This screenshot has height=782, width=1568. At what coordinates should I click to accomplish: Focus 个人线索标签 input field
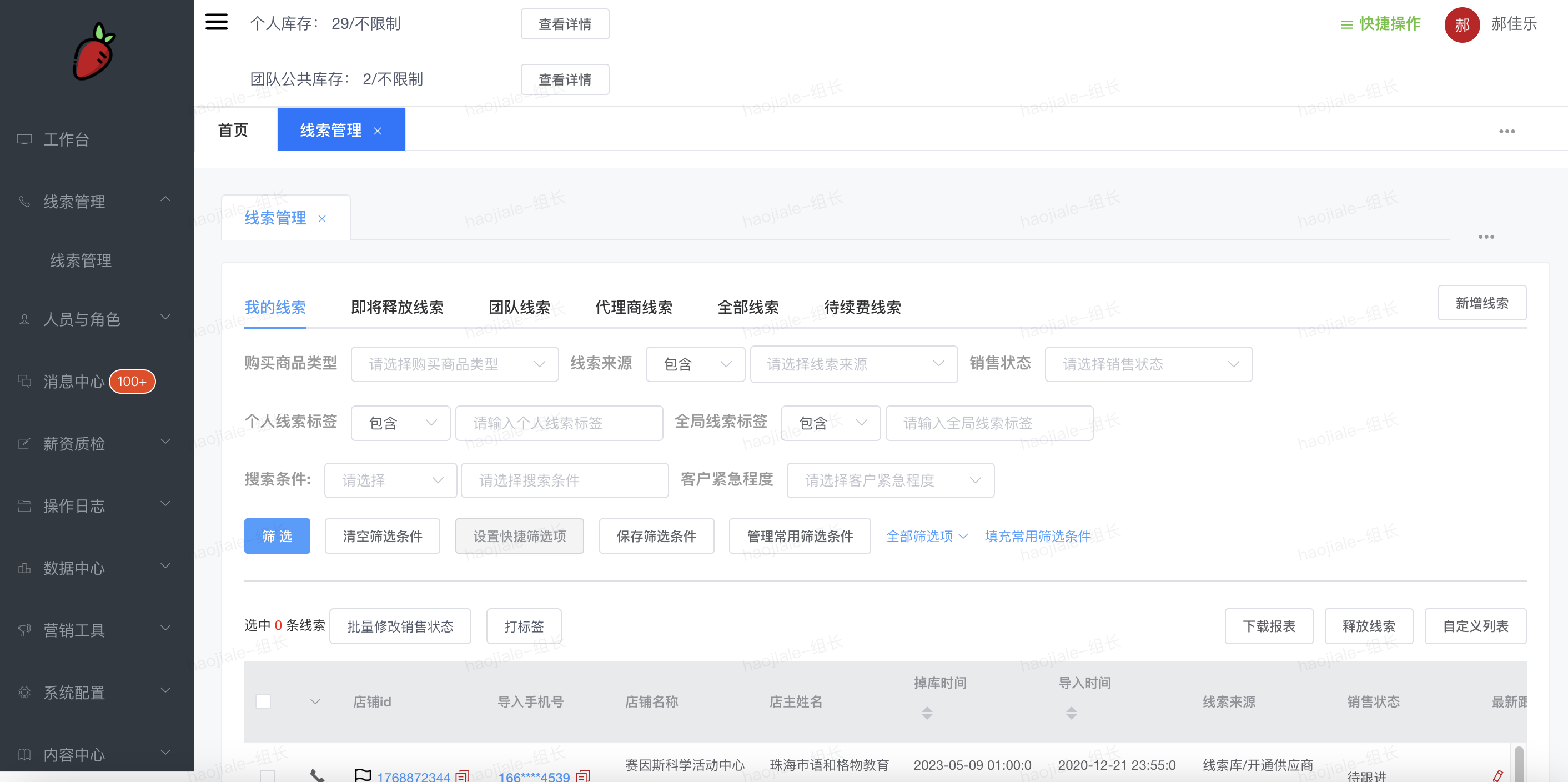559,423
